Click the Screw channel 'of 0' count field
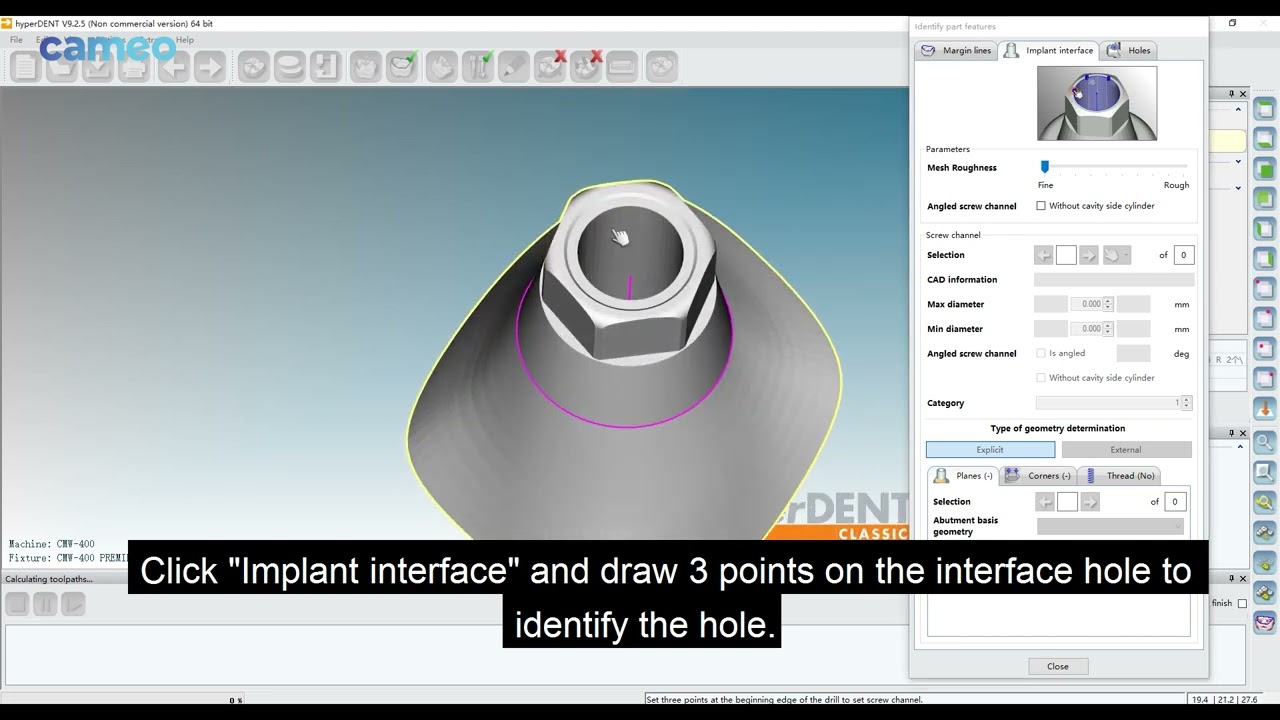This screenshot has width=1280, height=720. point(1183,255)
